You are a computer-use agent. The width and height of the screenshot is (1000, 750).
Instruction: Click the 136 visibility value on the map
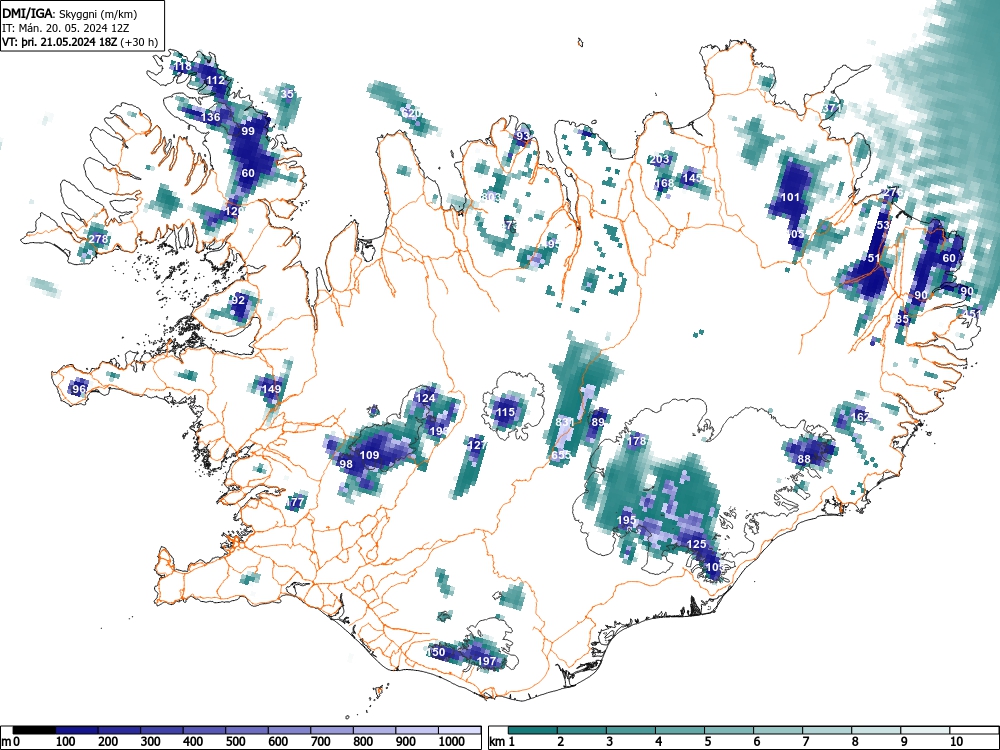pyautogui.click(x=210, y=117)
